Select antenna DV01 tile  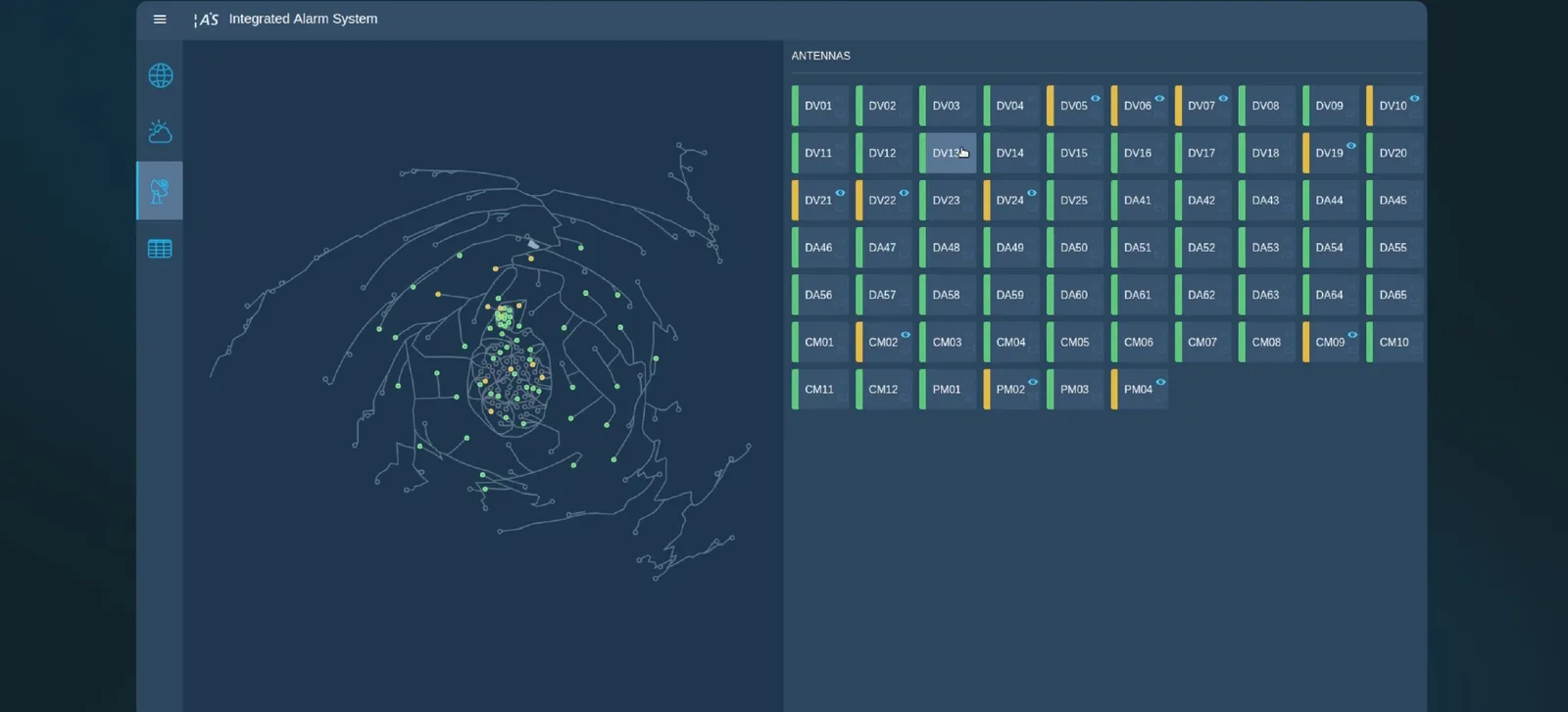(820, 106)
